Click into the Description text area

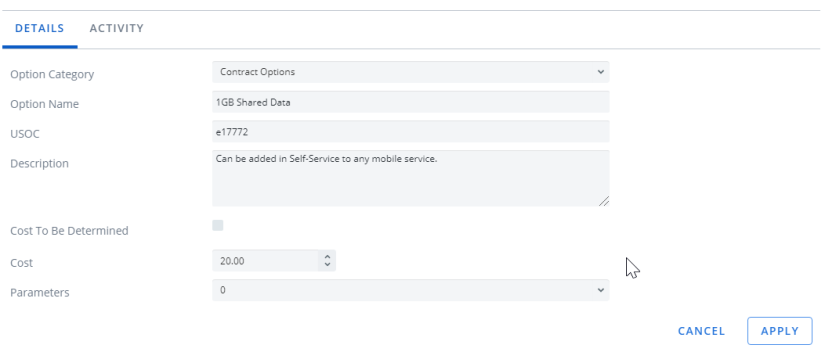point(410,178)
